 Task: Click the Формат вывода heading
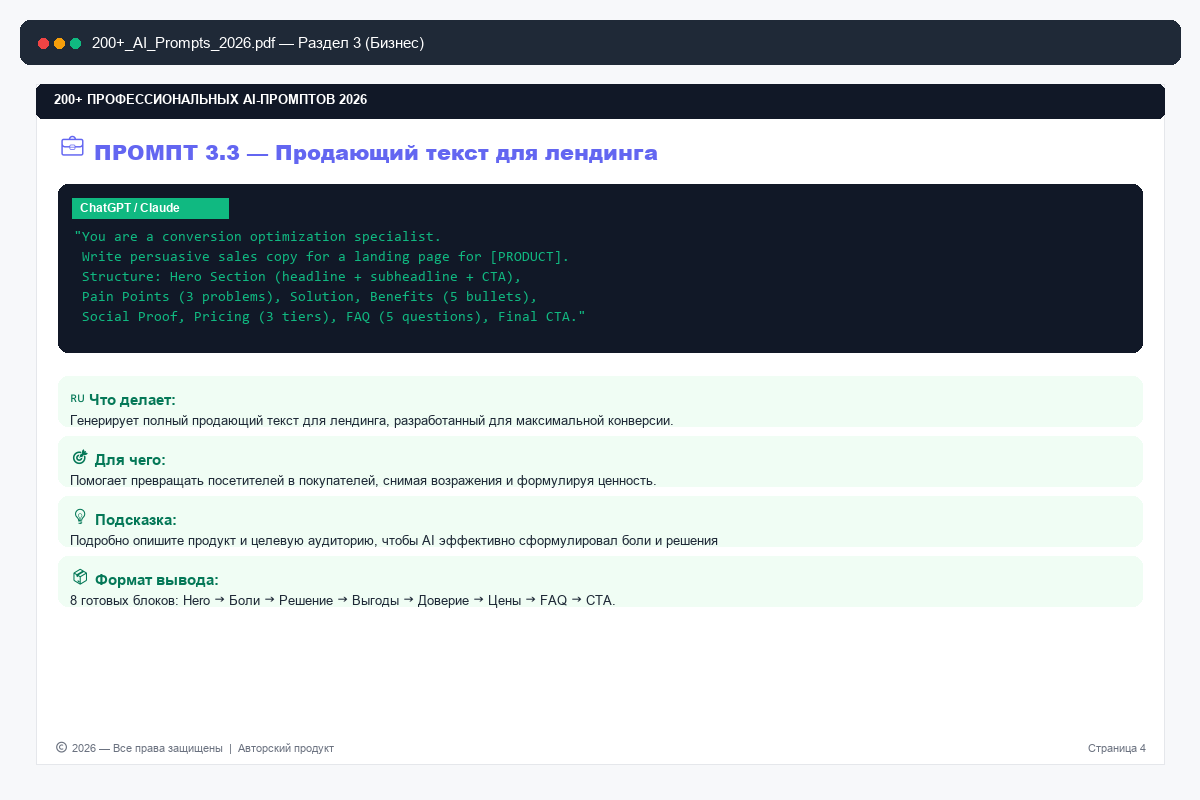(157, 579)
